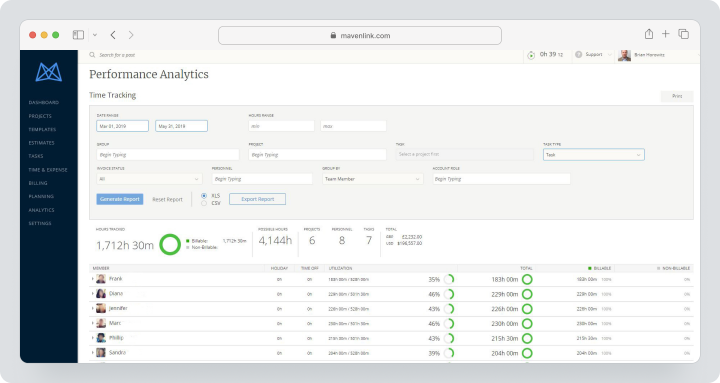Click Phillip's avatar photo
Image resolution: width=720 pixels, height=383 pixels.
click(x=101, y=338)
